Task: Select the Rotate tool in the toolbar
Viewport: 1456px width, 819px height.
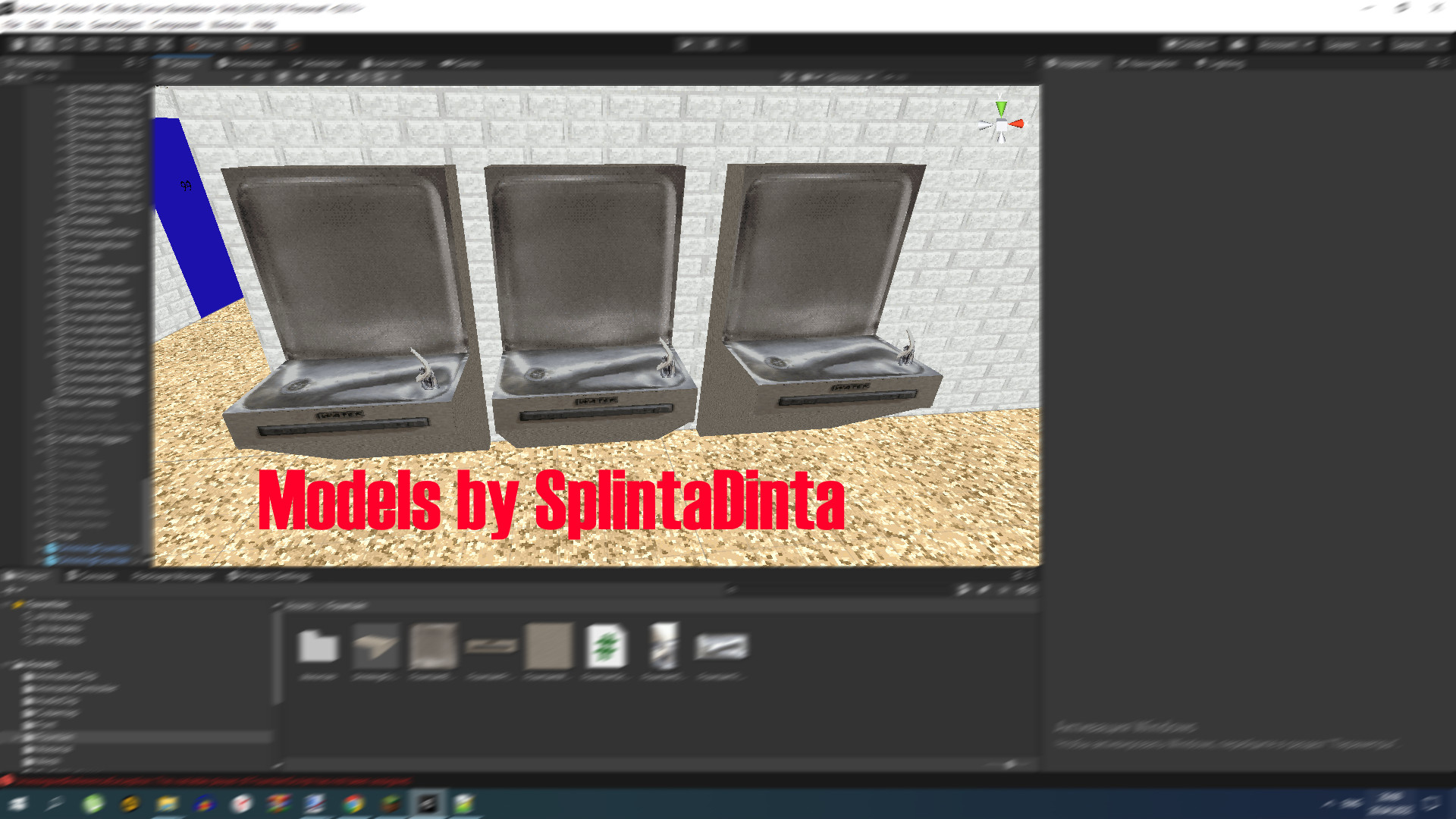Action: tap(62, 44)
